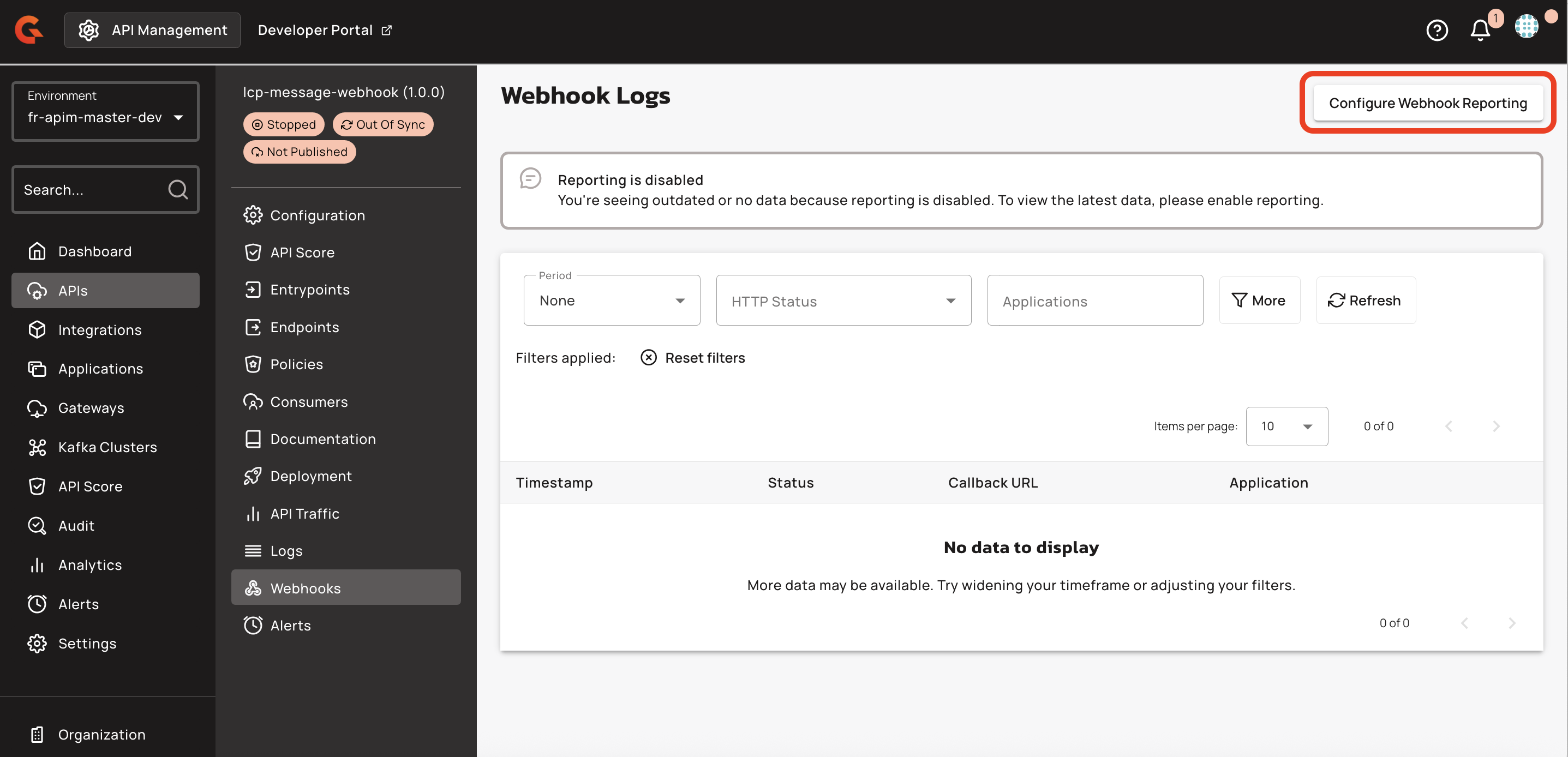The height and width of the screenshot is (757, 1568).
Task: Open the Gateways section
Action: pos(91,408)
